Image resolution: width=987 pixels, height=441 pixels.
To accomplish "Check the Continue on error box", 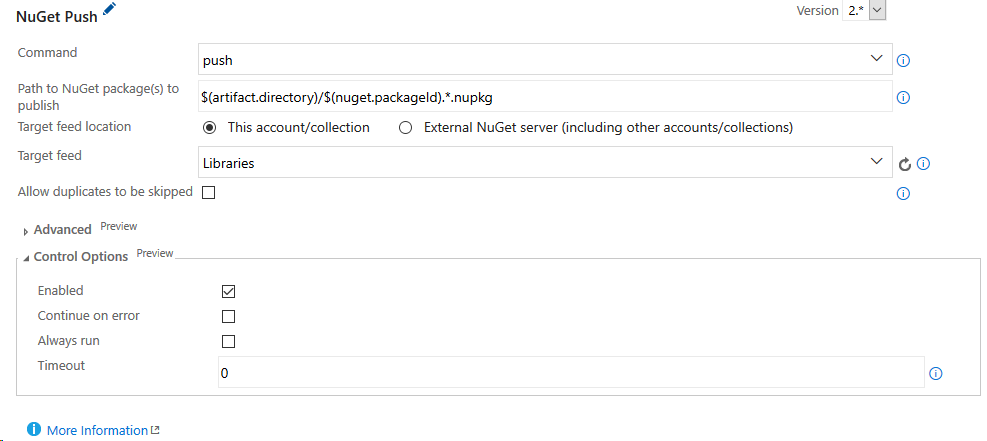I will [x=228, y=316].
